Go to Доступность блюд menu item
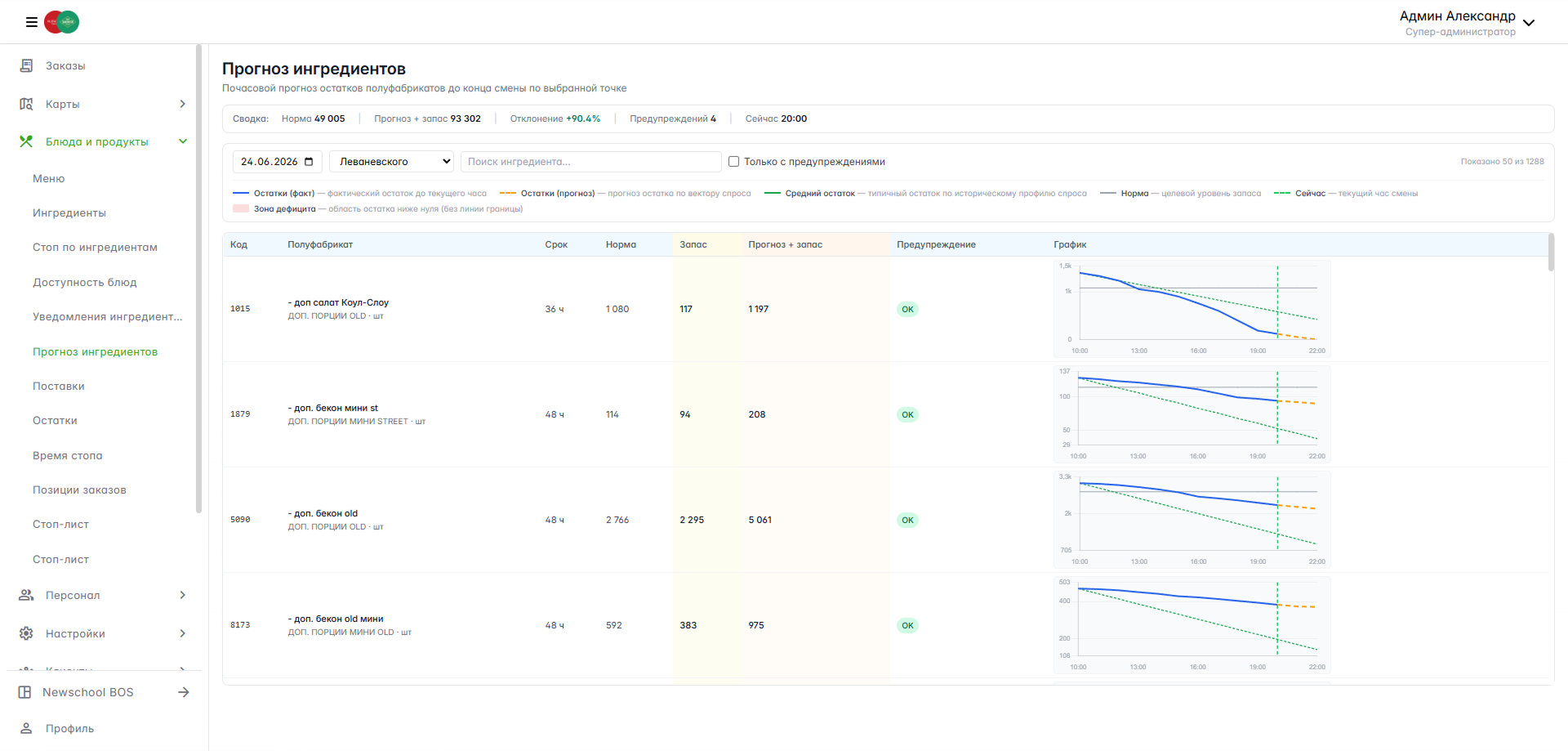 coord(85,282)
